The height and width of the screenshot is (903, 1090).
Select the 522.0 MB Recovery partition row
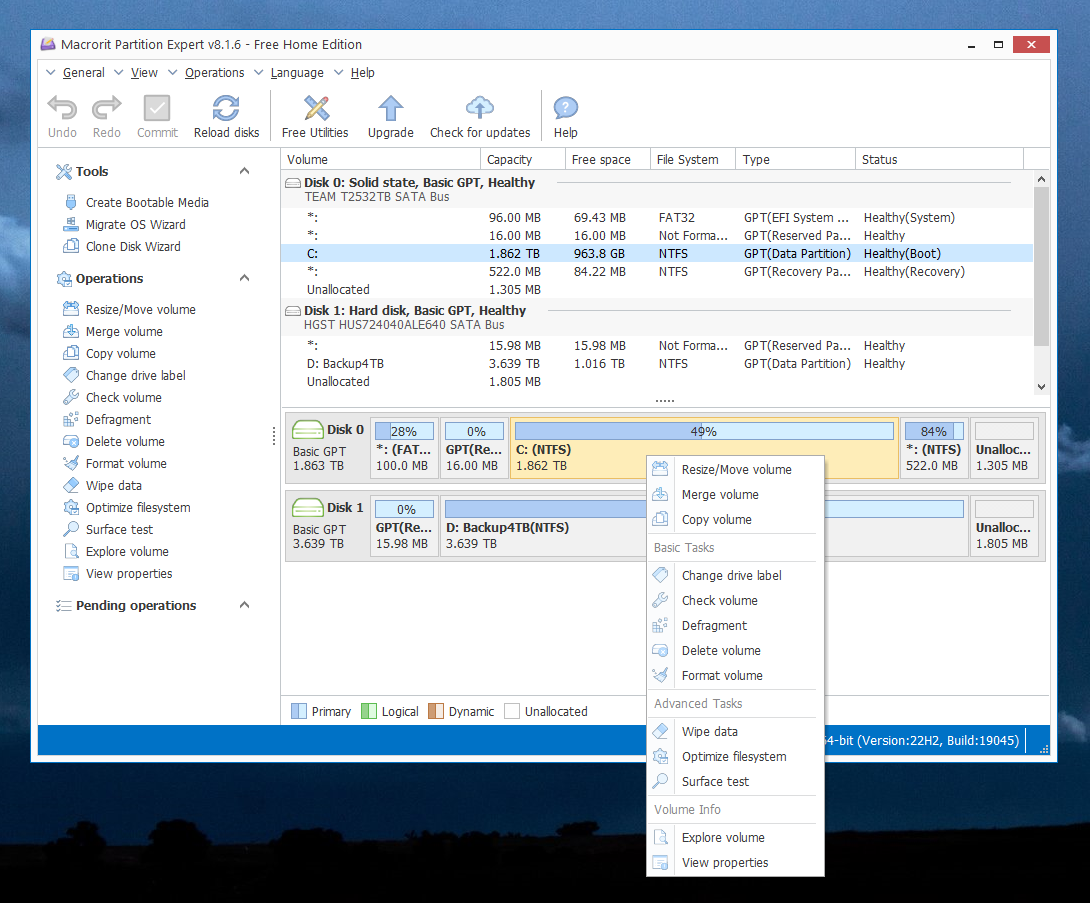coord(657,272)
